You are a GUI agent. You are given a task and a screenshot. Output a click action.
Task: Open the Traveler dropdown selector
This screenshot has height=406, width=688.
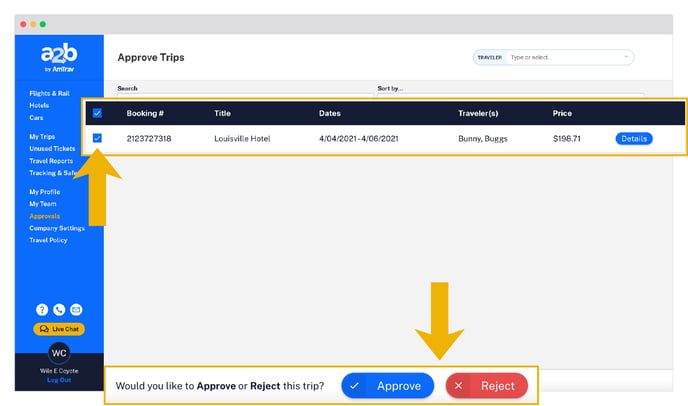(568, 57)
